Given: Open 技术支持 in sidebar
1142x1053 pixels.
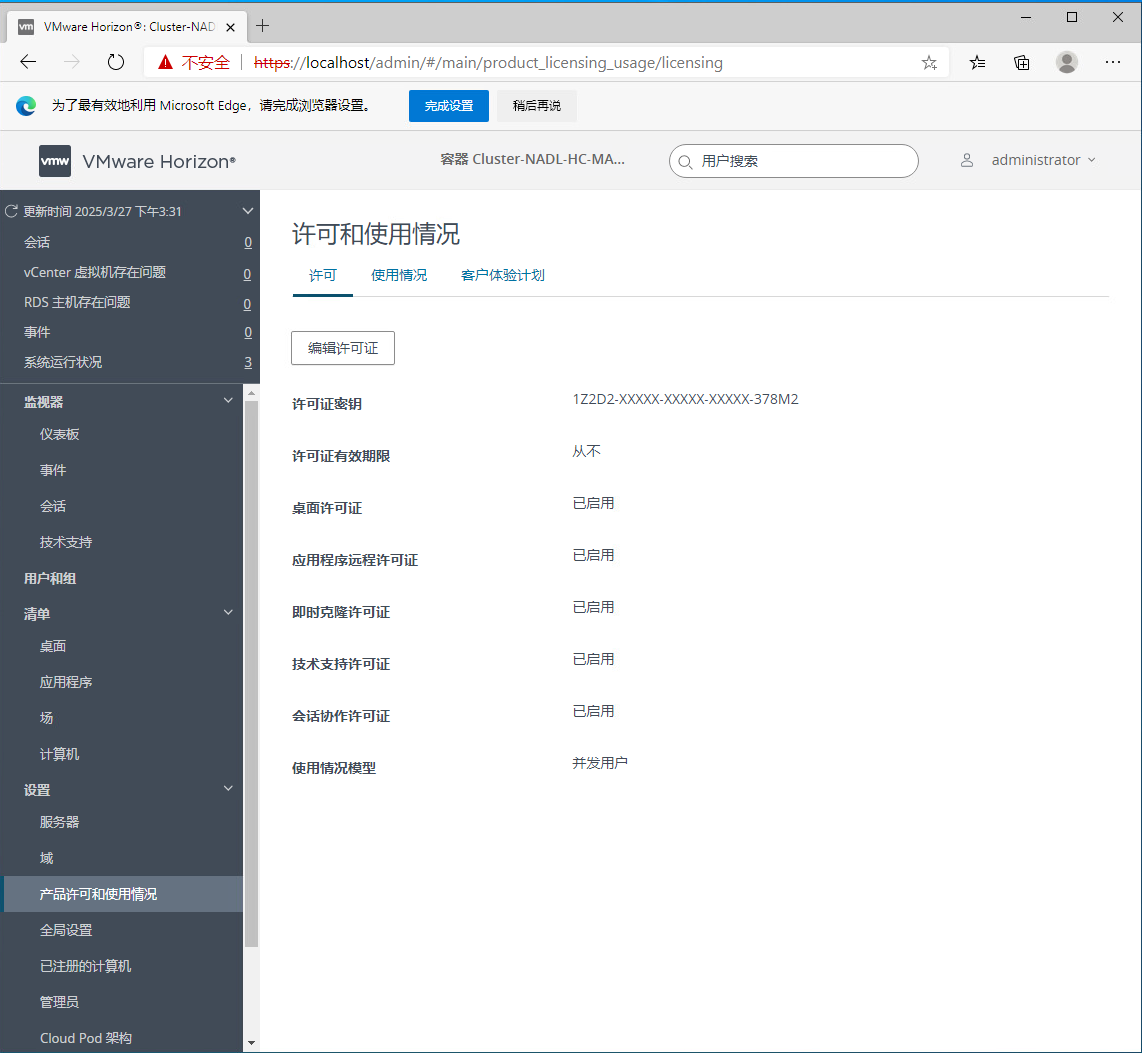Looking at the screenshot, I should [x=66, y=543].
